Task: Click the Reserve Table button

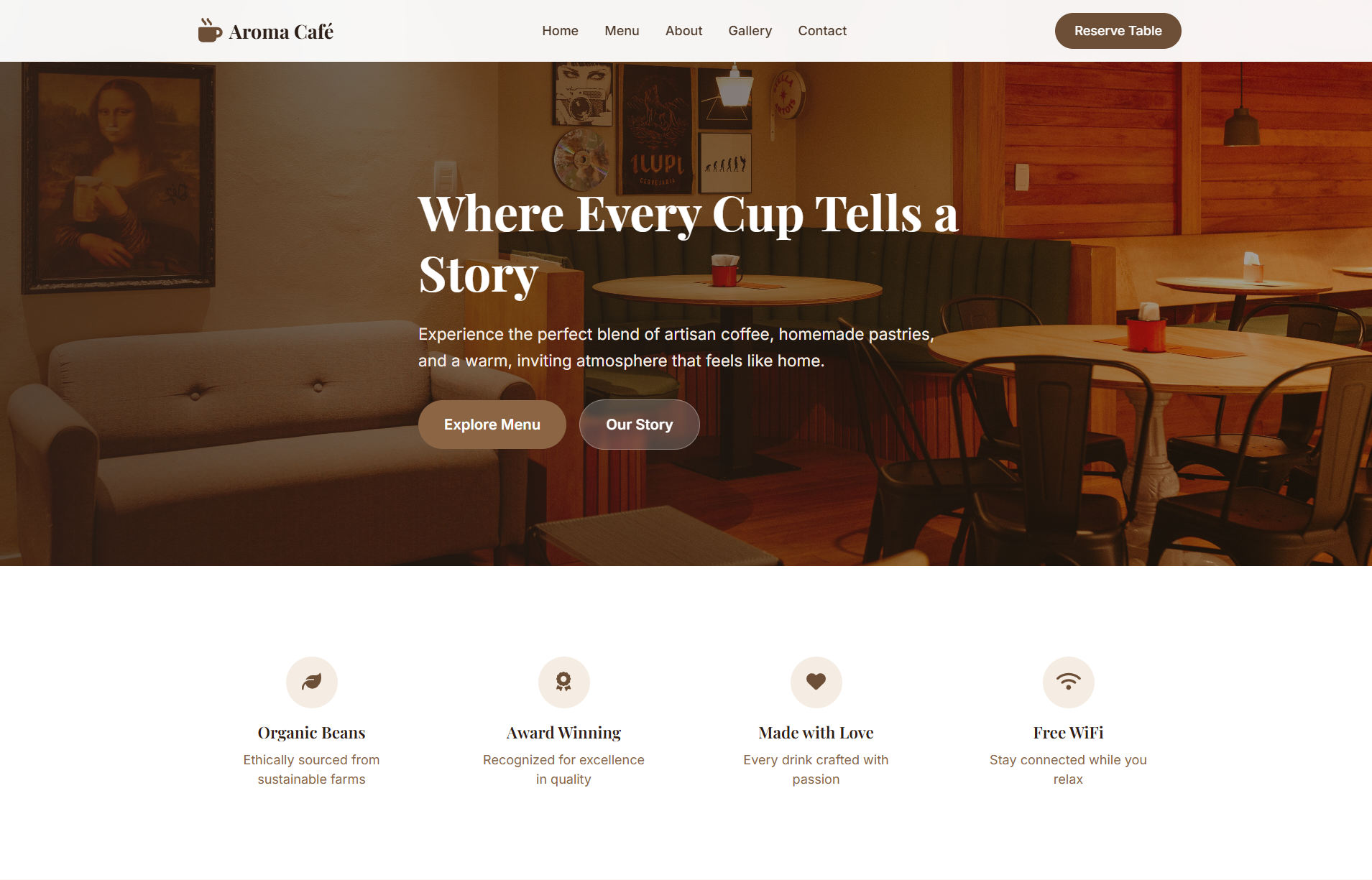Action: point(1118,31)
